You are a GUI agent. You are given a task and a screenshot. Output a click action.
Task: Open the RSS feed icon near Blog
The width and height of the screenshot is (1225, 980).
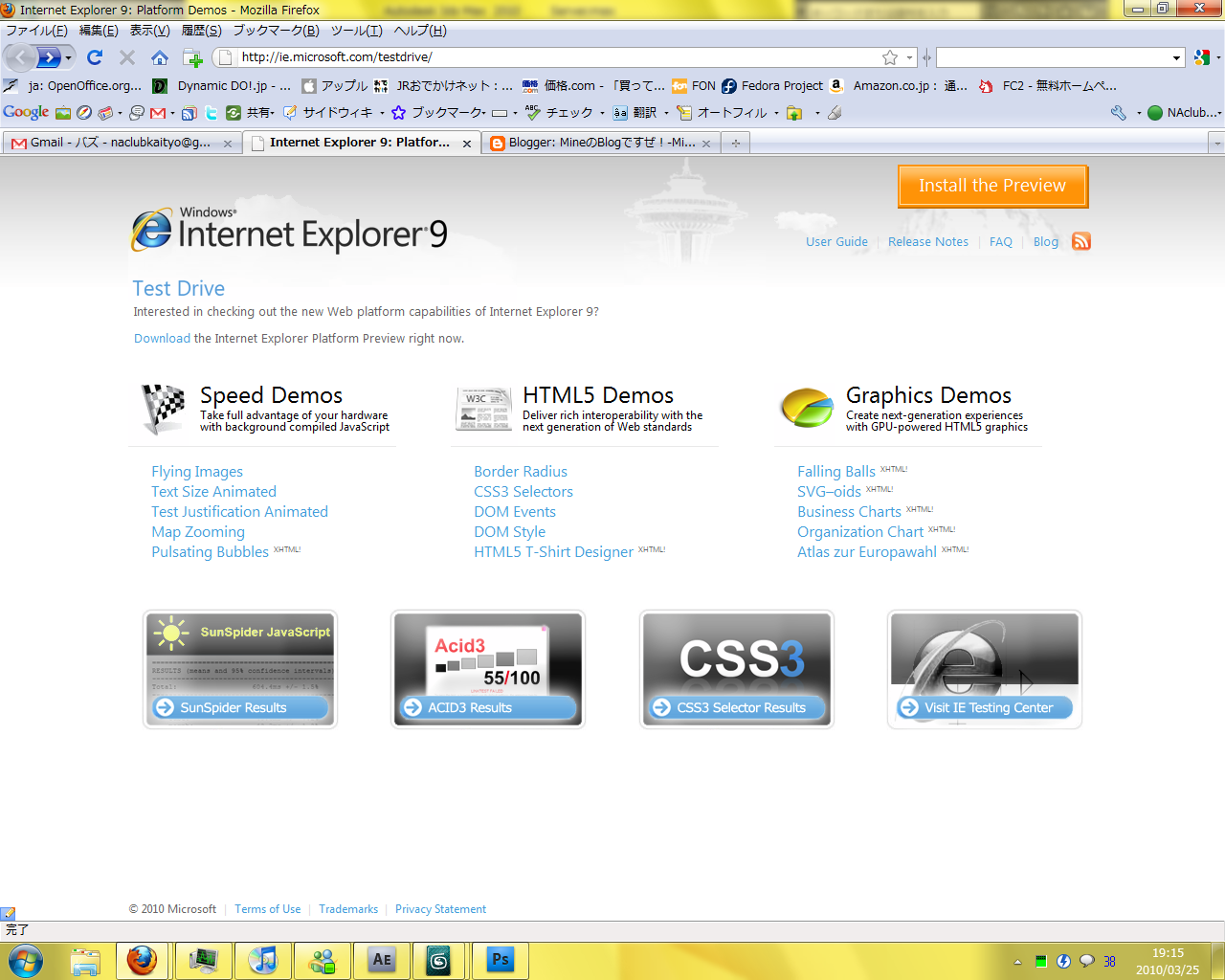[x=1081, y=241]
